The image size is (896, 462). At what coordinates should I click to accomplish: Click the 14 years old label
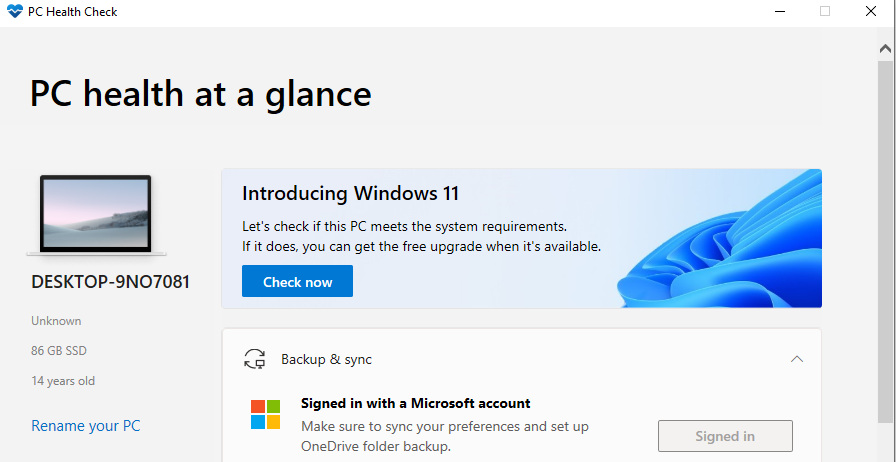click(63, 381)
